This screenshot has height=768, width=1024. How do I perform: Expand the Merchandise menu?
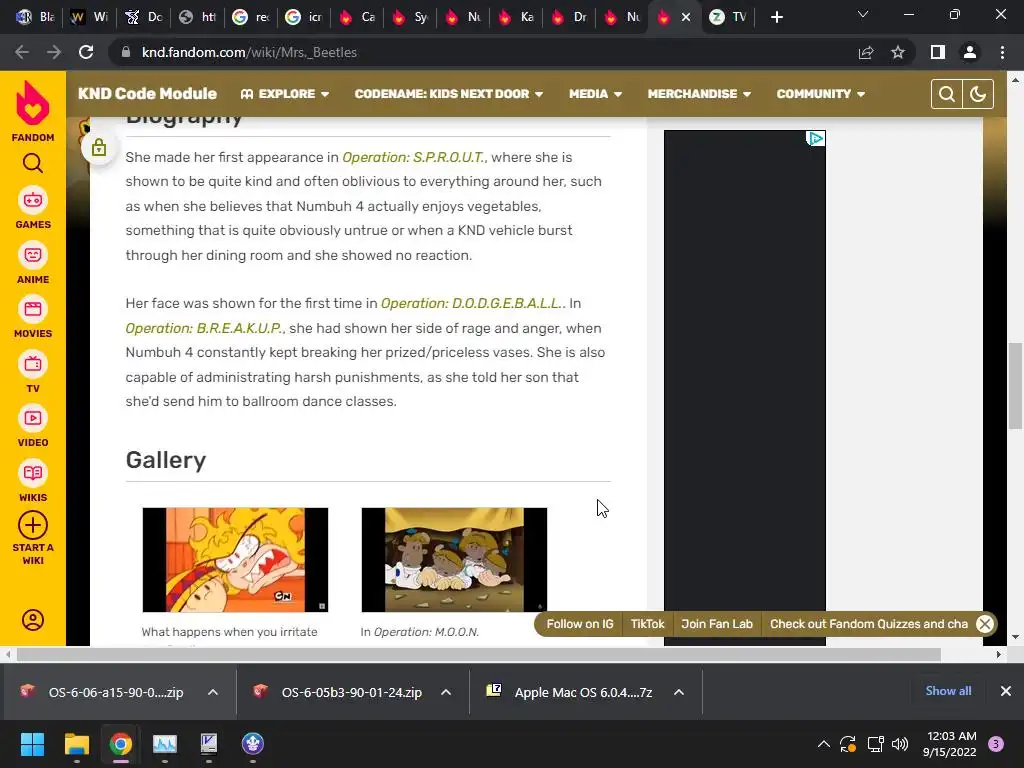tap(699, 94)
